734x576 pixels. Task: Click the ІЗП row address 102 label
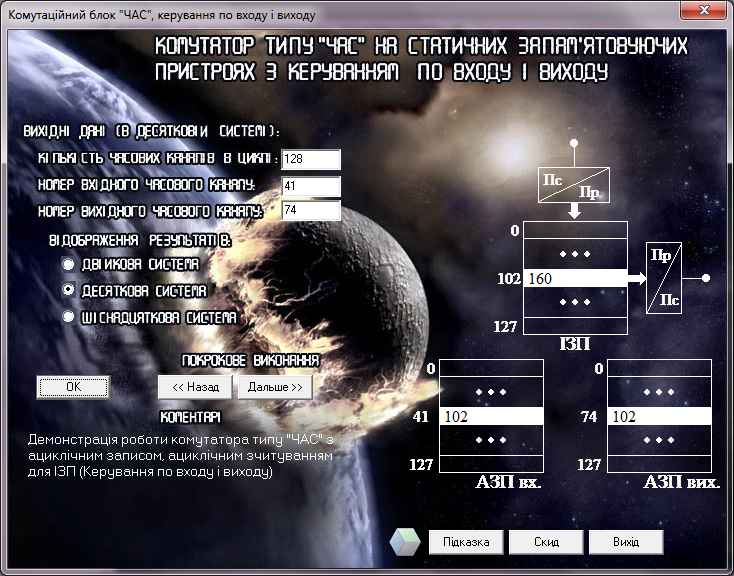pyautogui.click(x=509, y=279)
